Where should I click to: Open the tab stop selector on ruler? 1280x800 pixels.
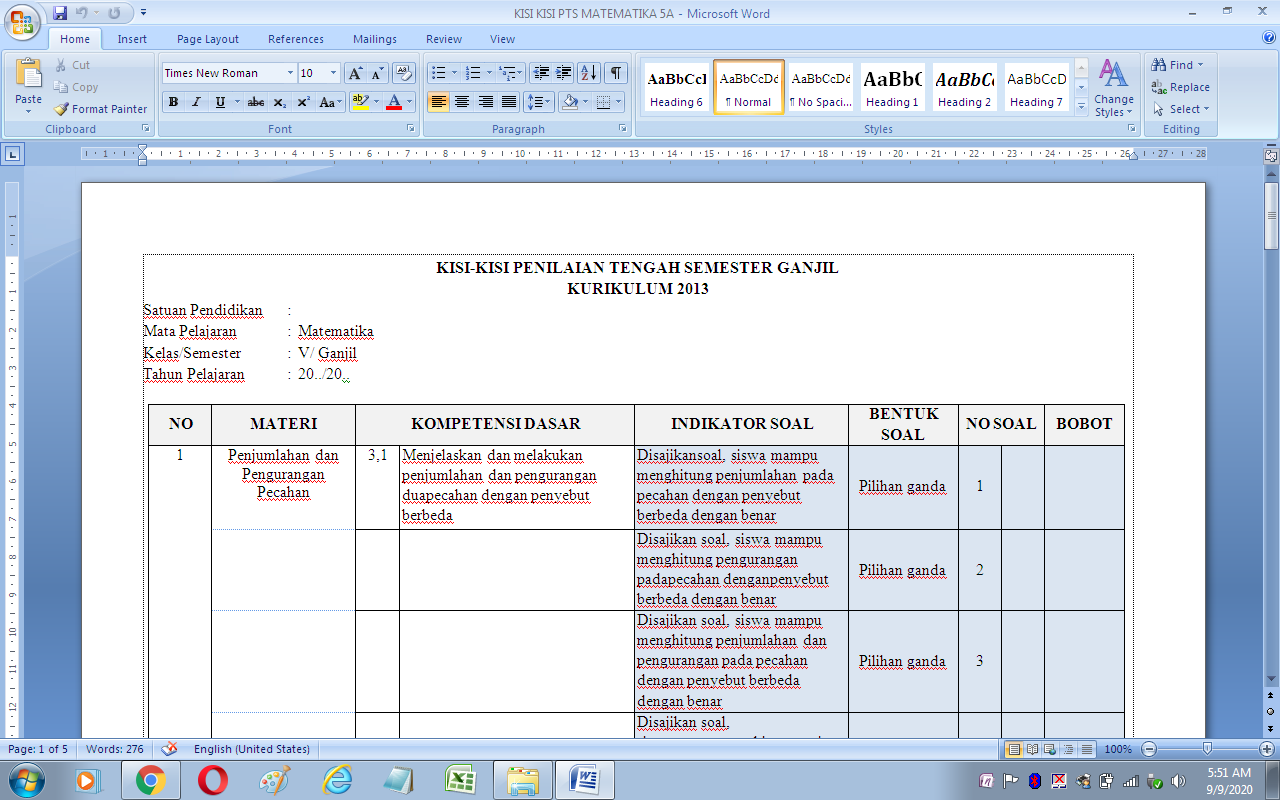click(x=13, y=154)
